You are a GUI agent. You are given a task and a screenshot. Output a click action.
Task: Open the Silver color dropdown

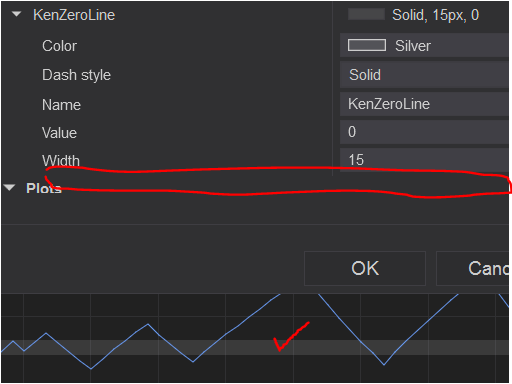tap(425, 45)
